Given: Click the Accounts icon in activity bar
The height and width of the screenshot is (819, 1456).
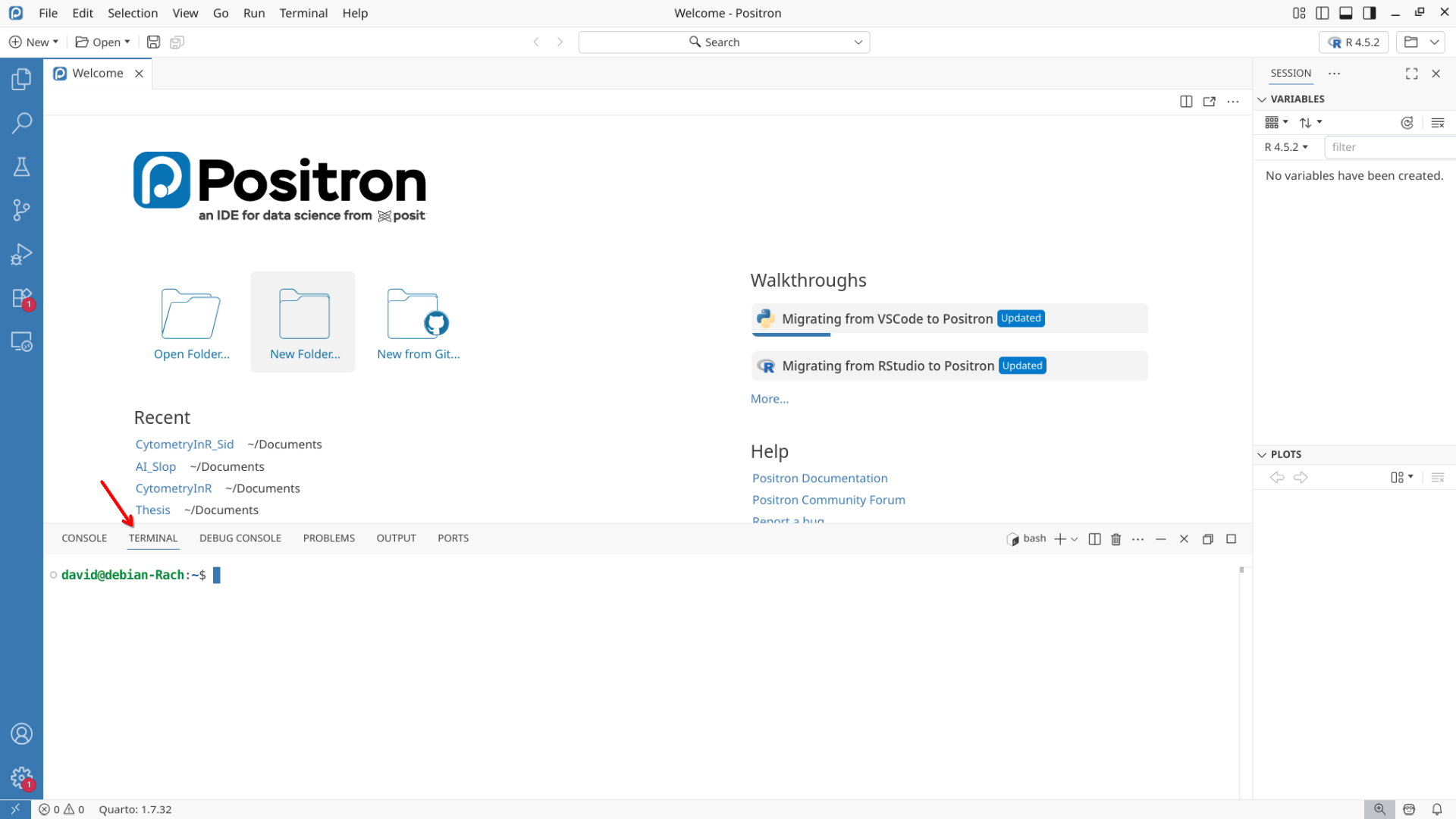Looking at the screenshot, I should (x=21, y=733).
